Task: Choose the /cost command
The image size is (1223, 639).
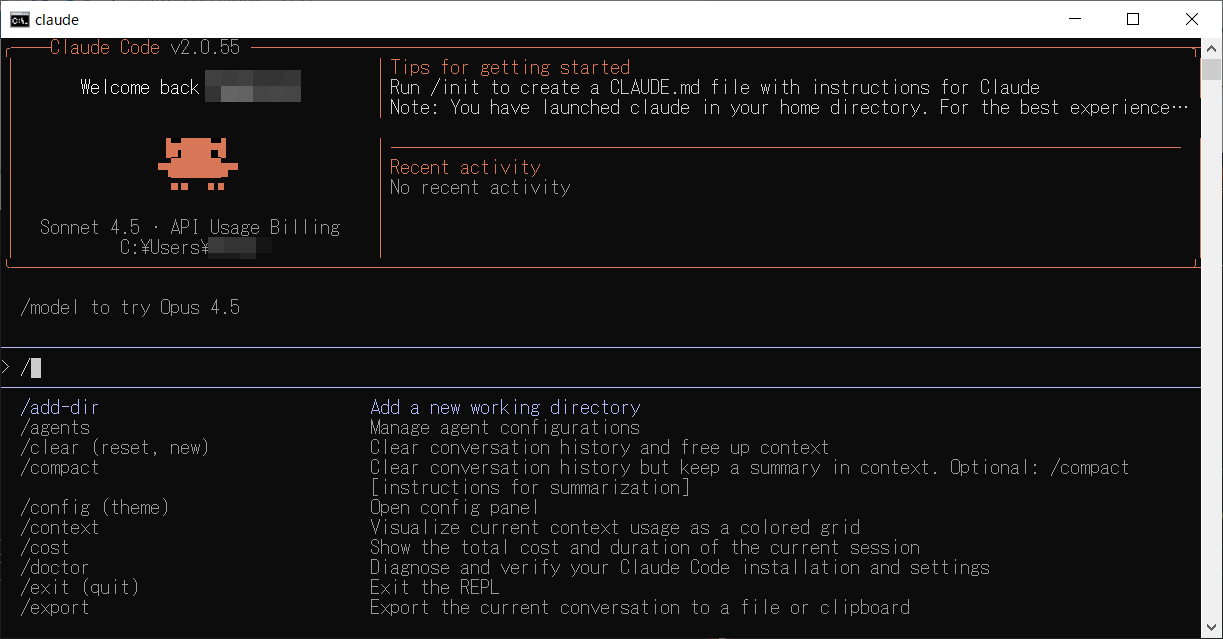Action: [x=45, y=547]
